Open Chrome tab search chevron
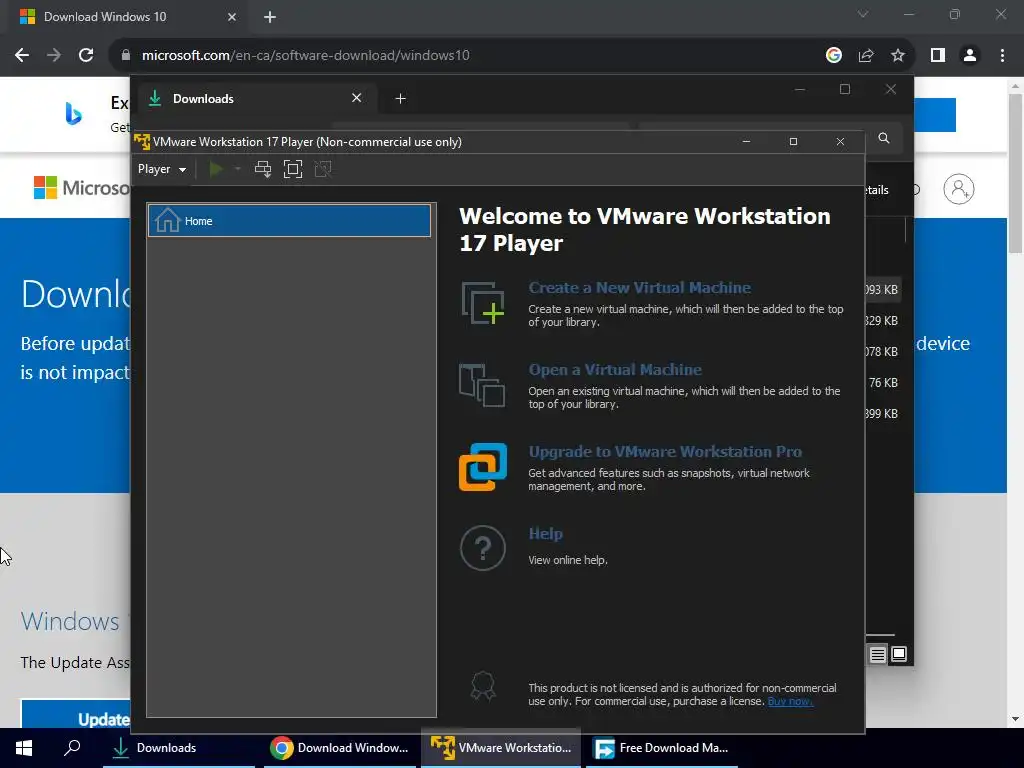The image size is (1024, 768). point(863,14)
